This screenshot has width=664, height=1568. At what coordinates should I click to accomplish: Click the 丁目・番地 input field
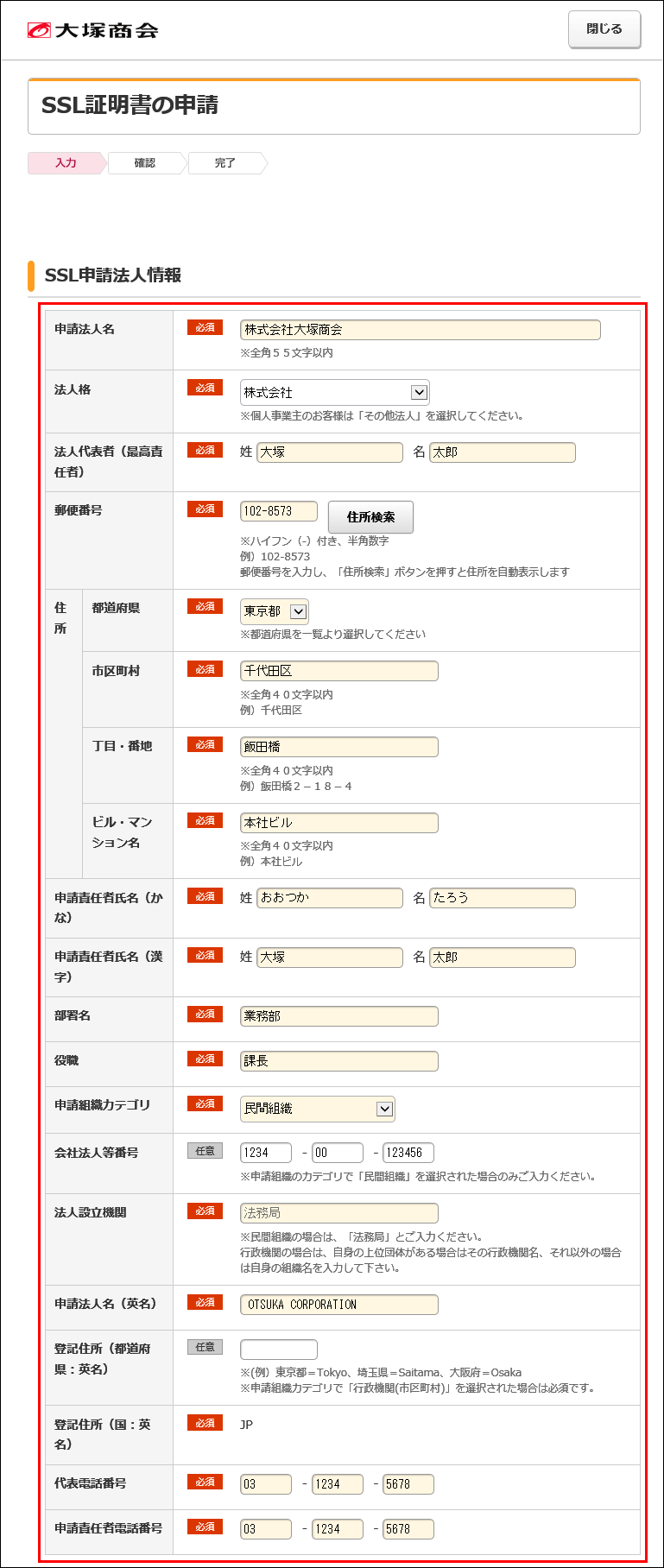click(339, 747)
